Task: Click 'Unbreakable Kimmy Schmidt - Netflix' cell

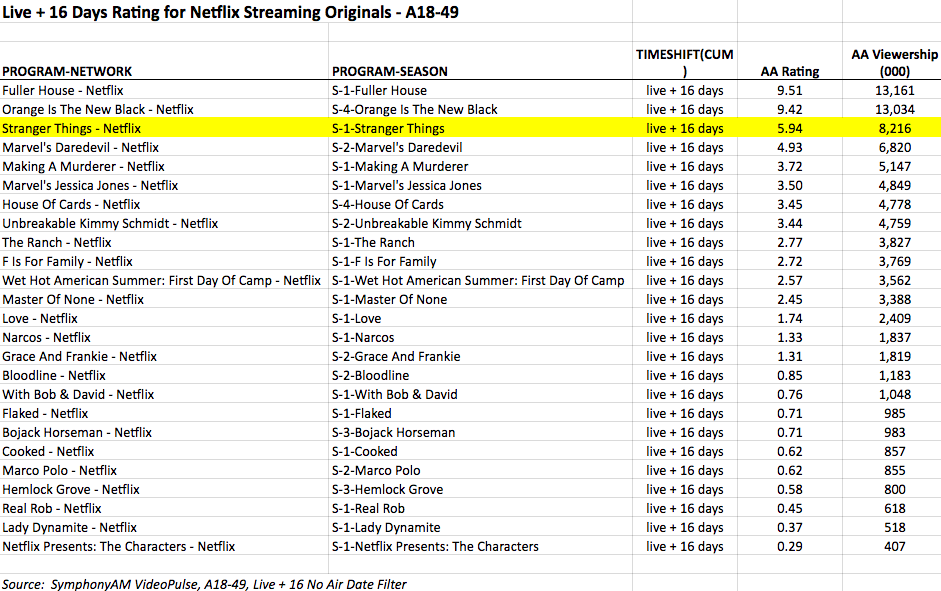Action: (x=110, y=224)
